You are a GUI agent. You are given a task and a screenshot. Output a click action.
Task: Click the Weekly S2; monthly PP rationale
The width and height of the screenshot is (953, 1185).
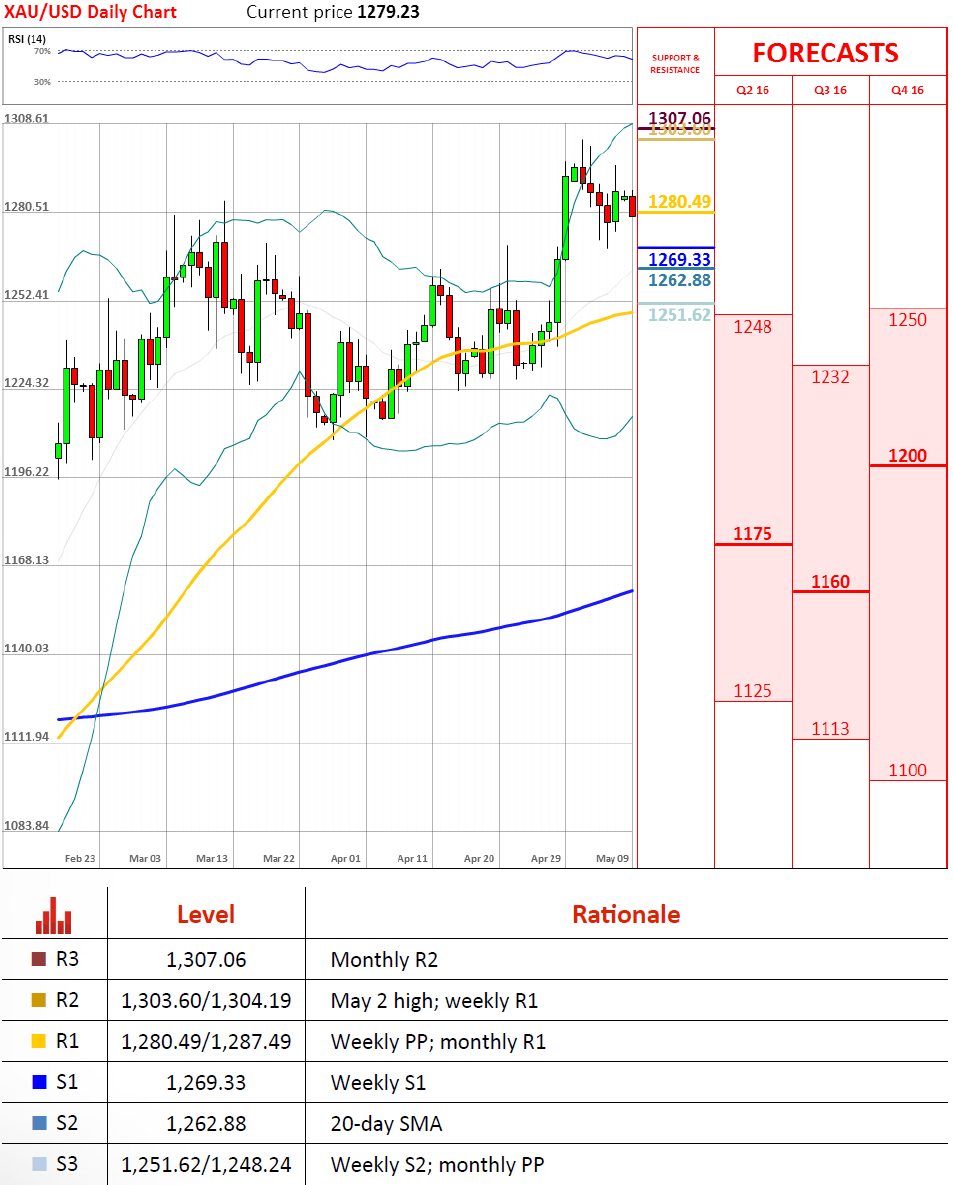438,1165
